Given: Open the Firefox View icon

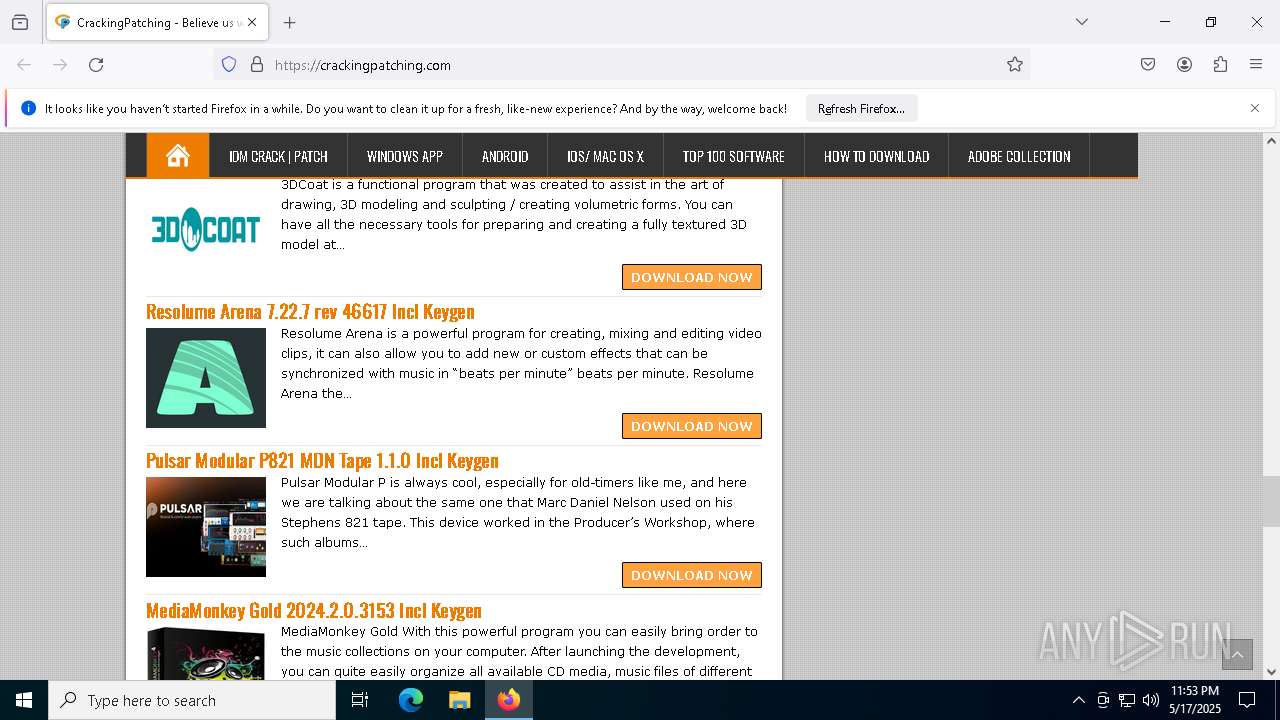Looking at the screenshot, I should tap(20, 22).
